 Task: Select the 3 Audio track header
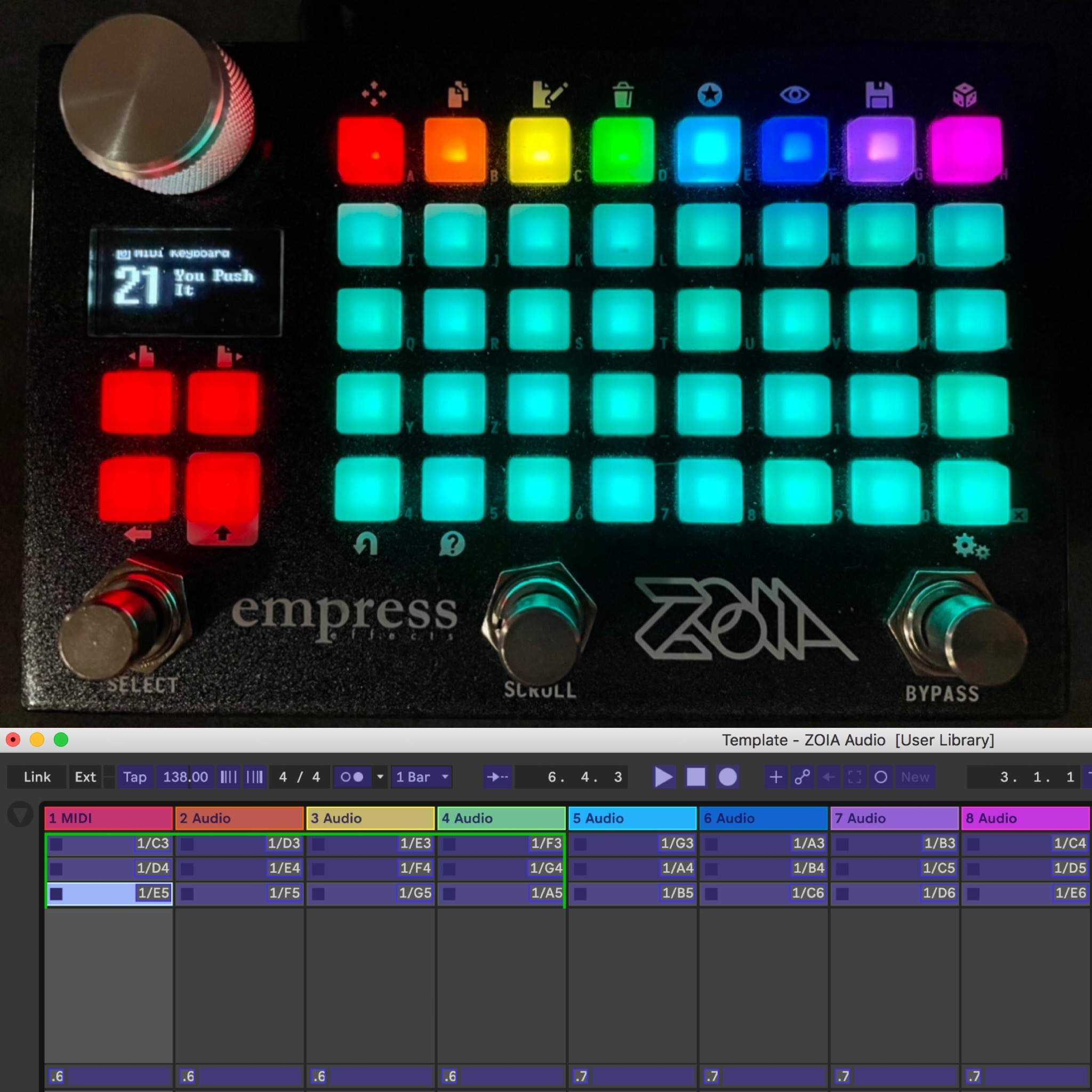(x=371, y=818)
